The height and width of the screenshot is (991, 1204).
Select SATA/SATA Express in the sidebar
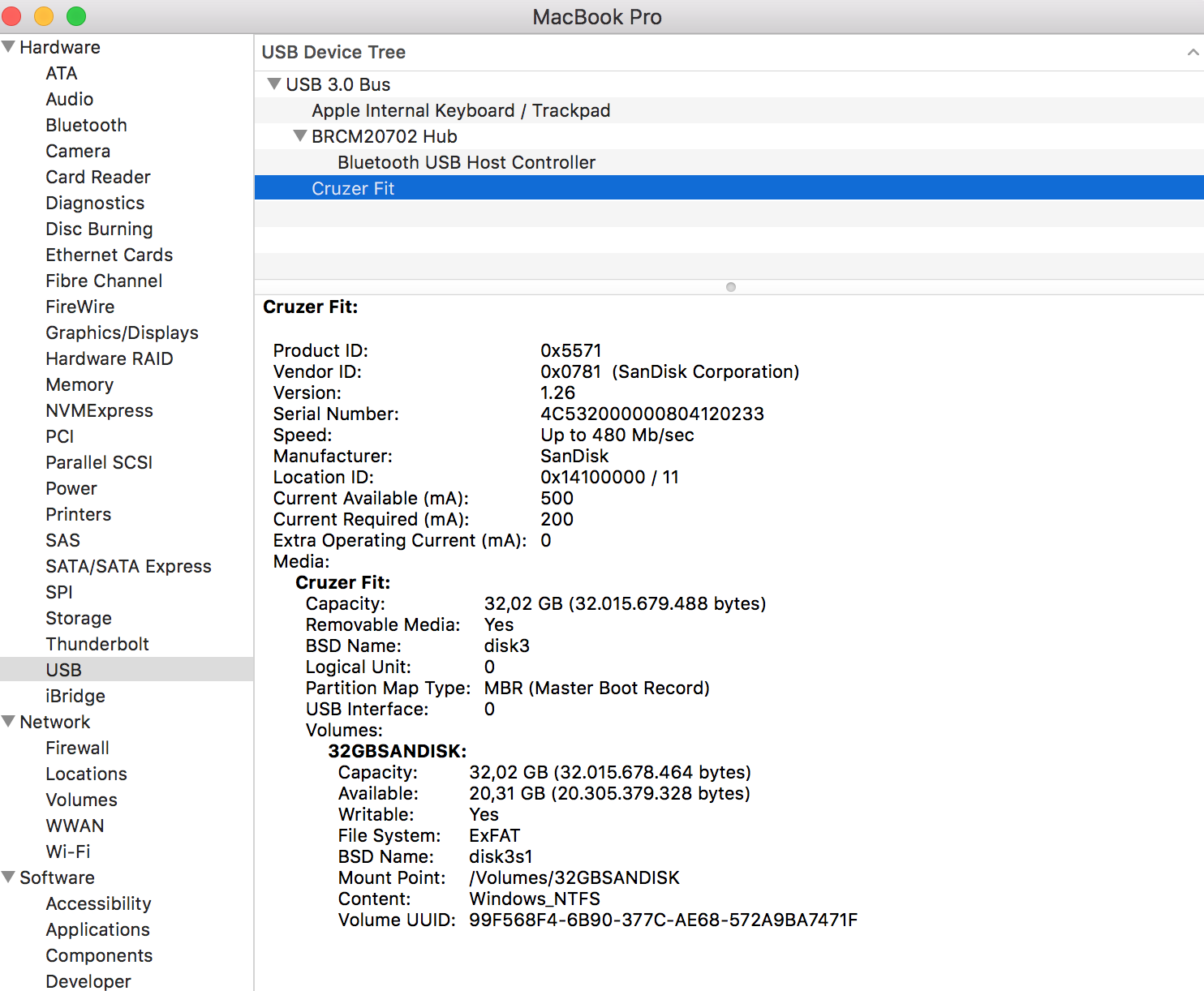point(128,566)
